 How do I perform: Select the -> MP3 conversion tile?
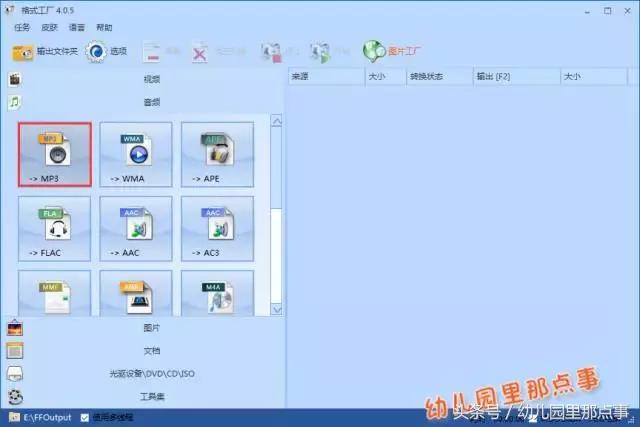point(55,155)
